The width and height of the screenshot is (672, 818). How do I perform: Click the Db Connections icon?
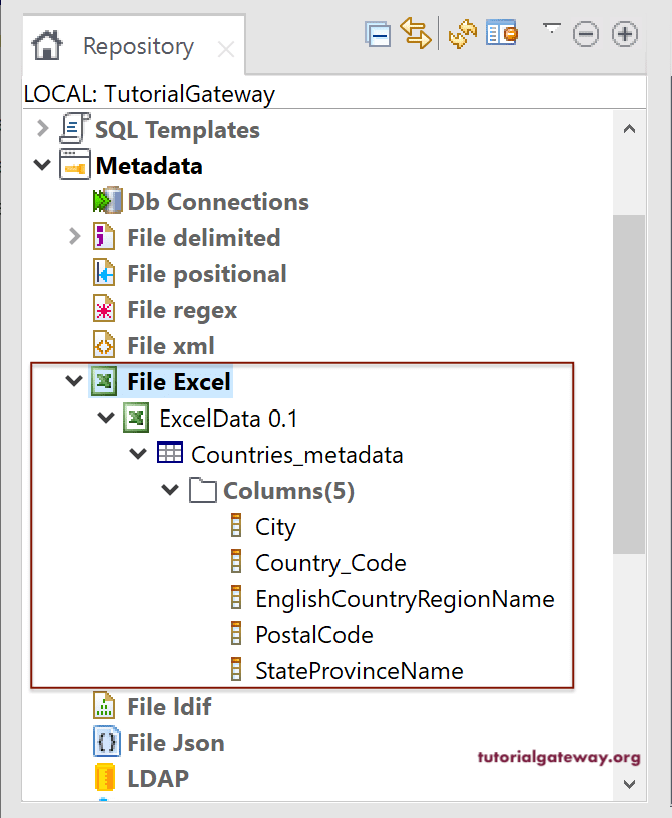tap(107, 200)
